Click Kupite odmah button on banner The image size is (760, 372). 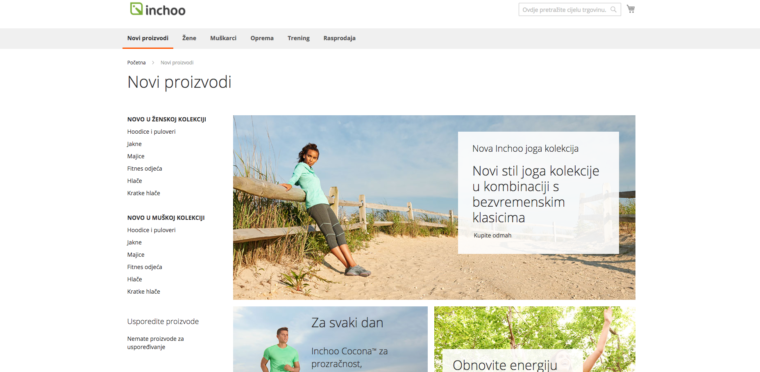point(492,235)
